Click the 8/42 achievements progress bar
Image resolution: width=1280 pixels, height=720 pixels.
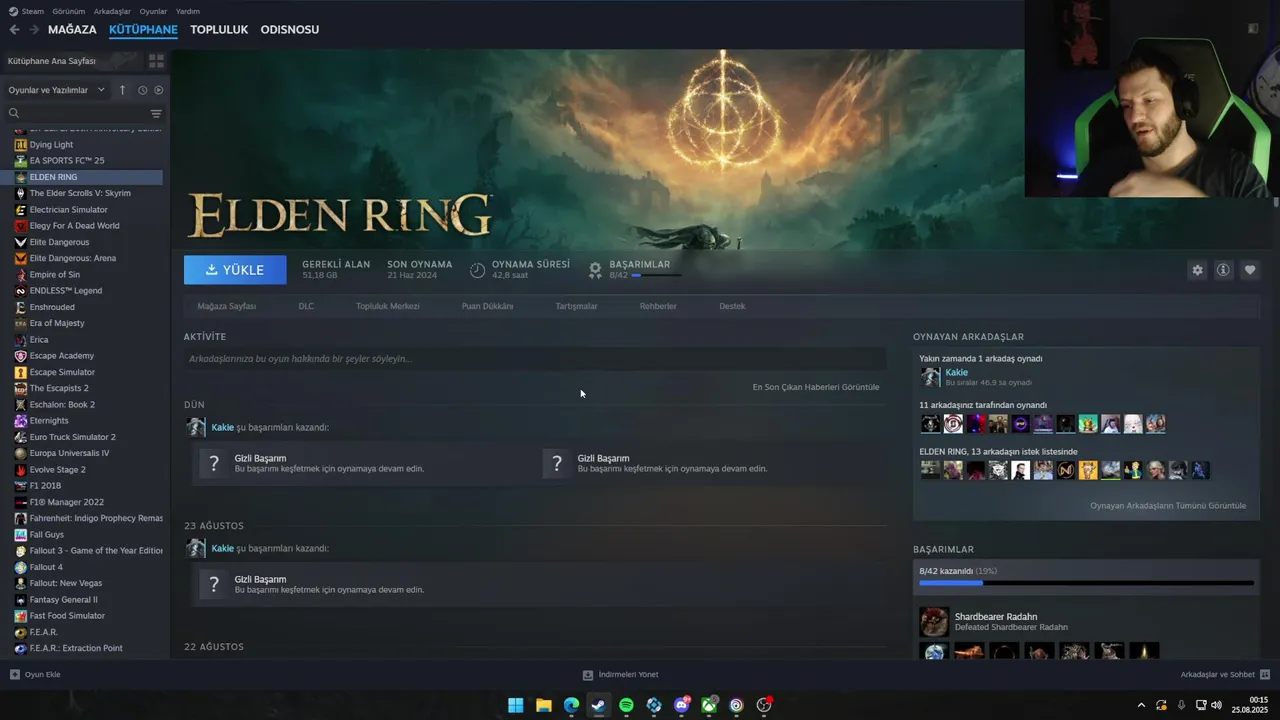pyautogui.click(x=656, y=275)
